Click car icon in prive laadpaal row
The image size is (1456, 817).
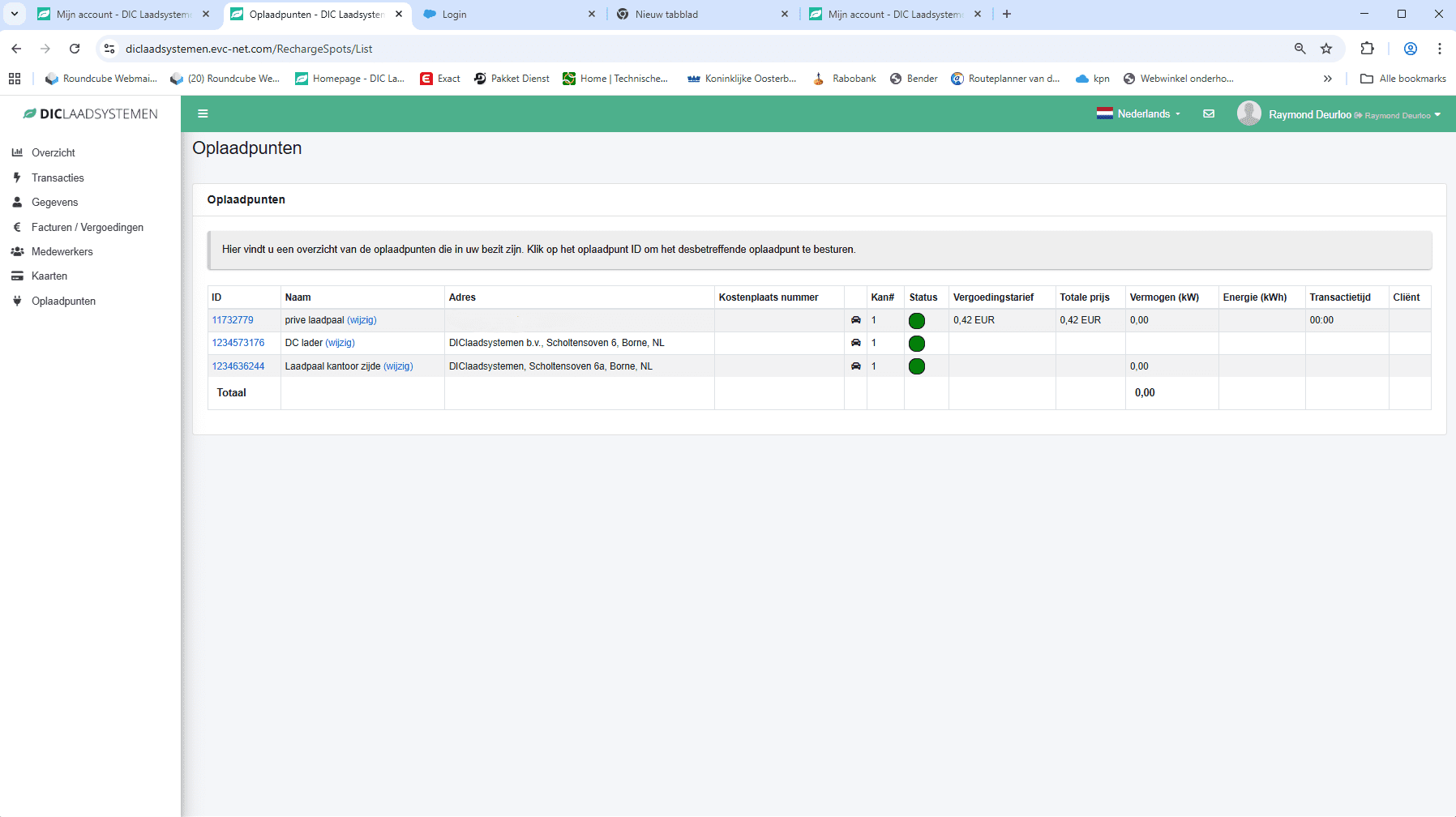pos(855,320)
